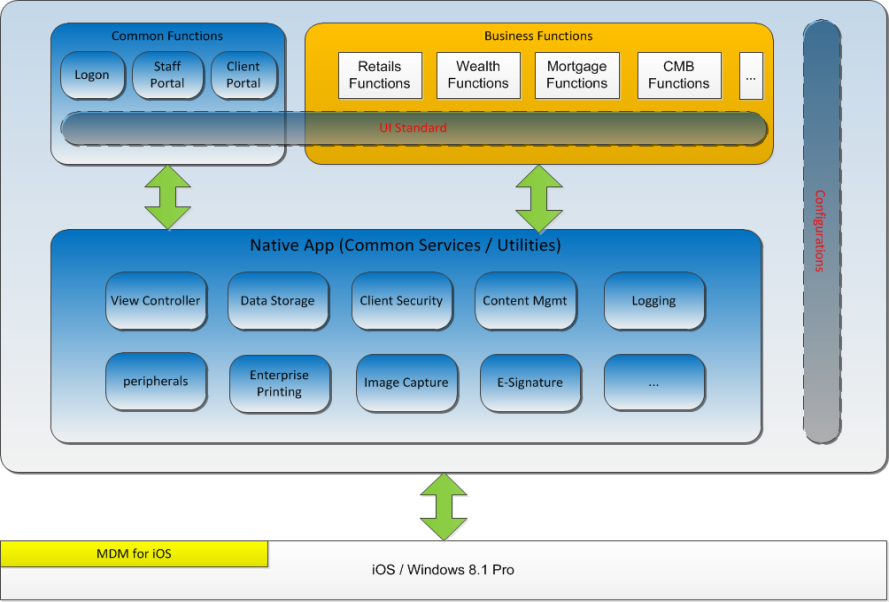Click green arrow above iOS / Windows layer
The width and height of the screenshot is (889, 602).
pos(443,506)
